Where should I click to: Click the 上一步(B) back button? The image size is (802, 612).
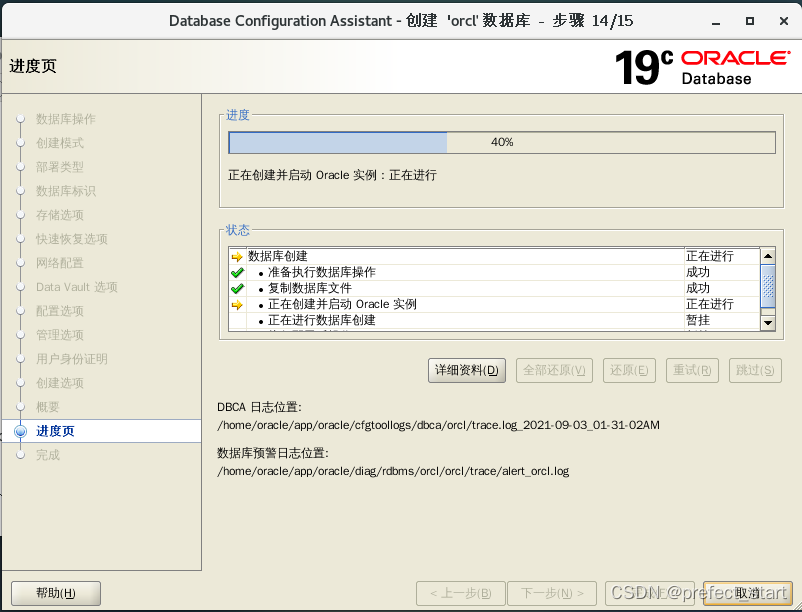(x=461, y=593)
